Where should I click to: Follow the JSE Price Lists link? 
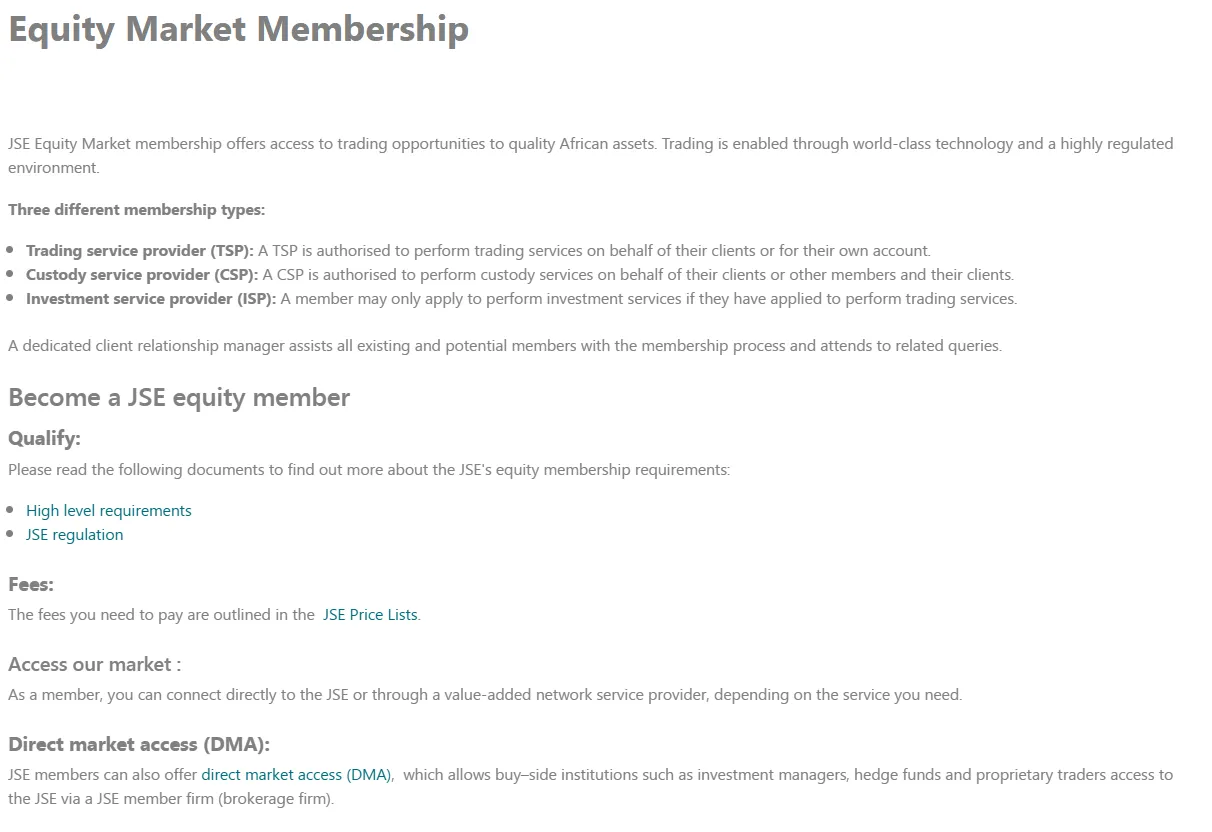coord(370,615)
